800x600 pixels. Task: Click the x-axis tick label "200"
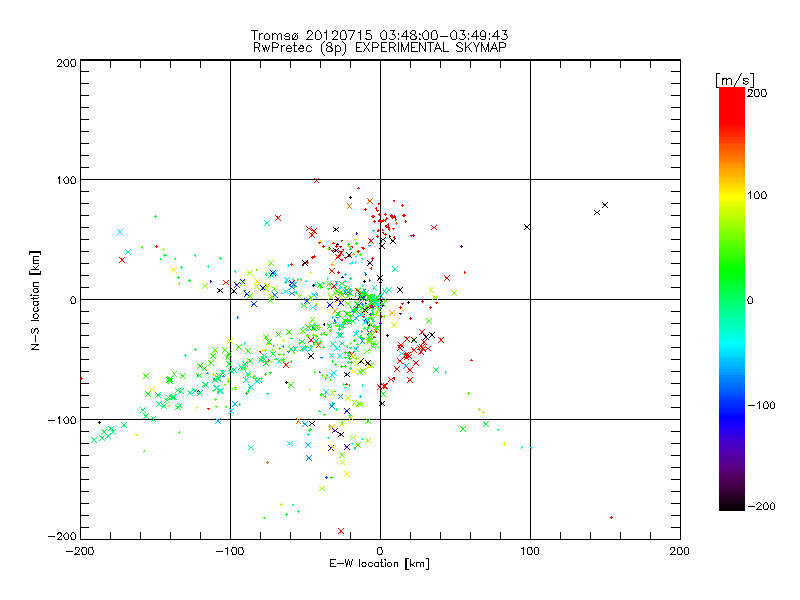(680, 551)
